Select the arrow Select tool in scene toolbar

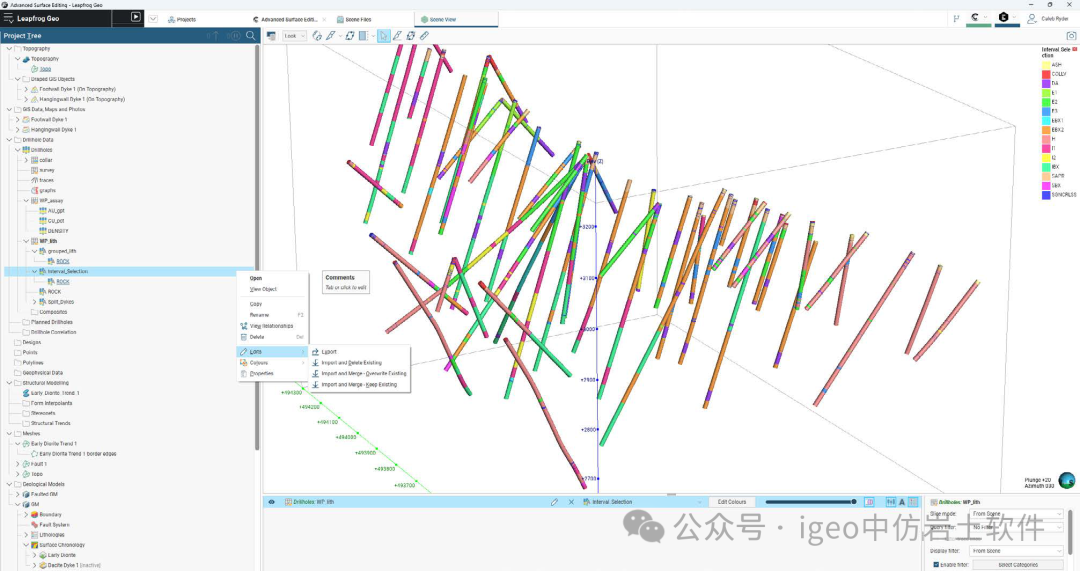click(383, 36)
